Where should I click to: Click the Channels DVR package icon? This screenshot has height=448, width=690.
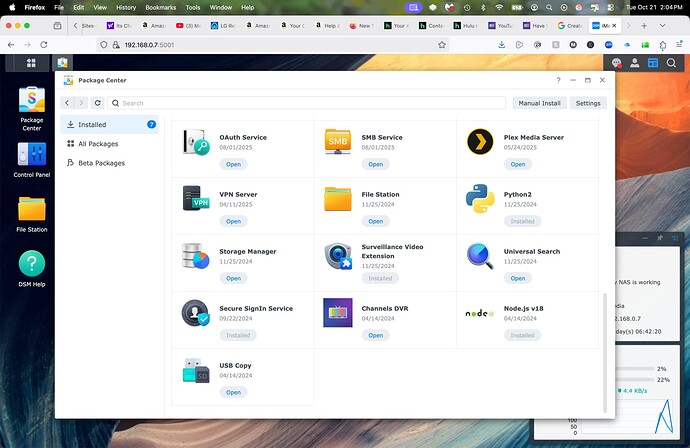338,313
